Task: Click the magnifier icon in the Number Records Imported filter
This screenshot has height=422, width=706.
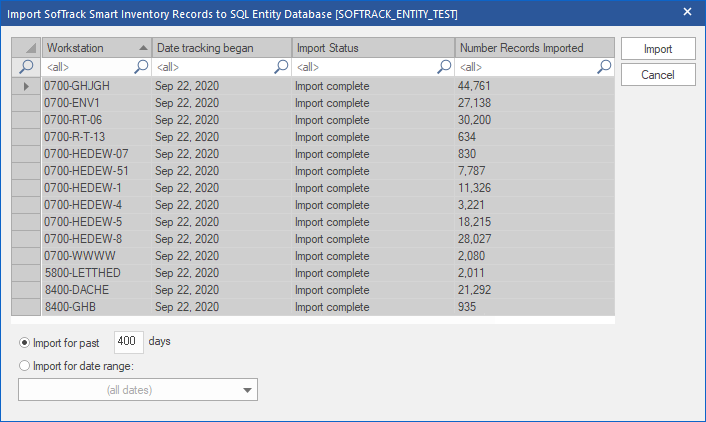Action: [x=604, y=67]
